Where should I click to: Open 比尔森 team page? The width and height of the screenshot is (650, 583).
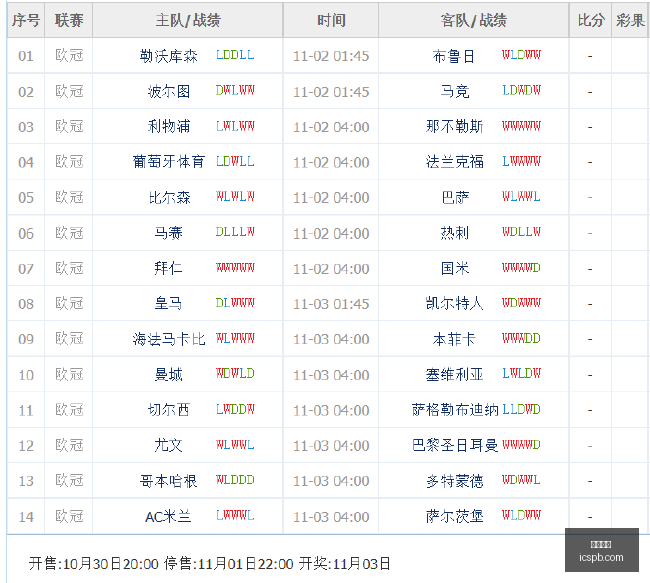point(169,197)
